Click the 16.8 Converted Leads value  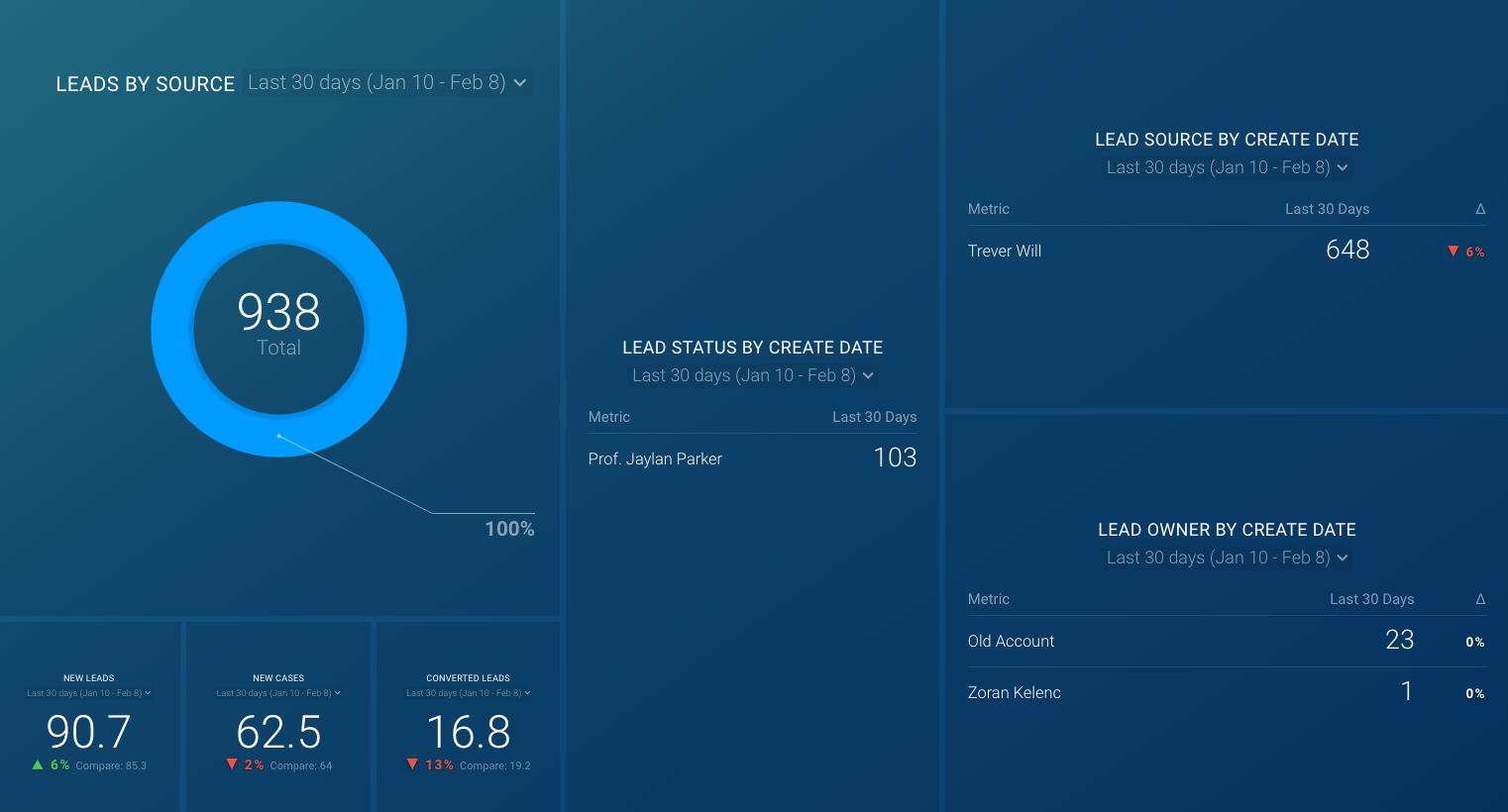coord(469,733)
